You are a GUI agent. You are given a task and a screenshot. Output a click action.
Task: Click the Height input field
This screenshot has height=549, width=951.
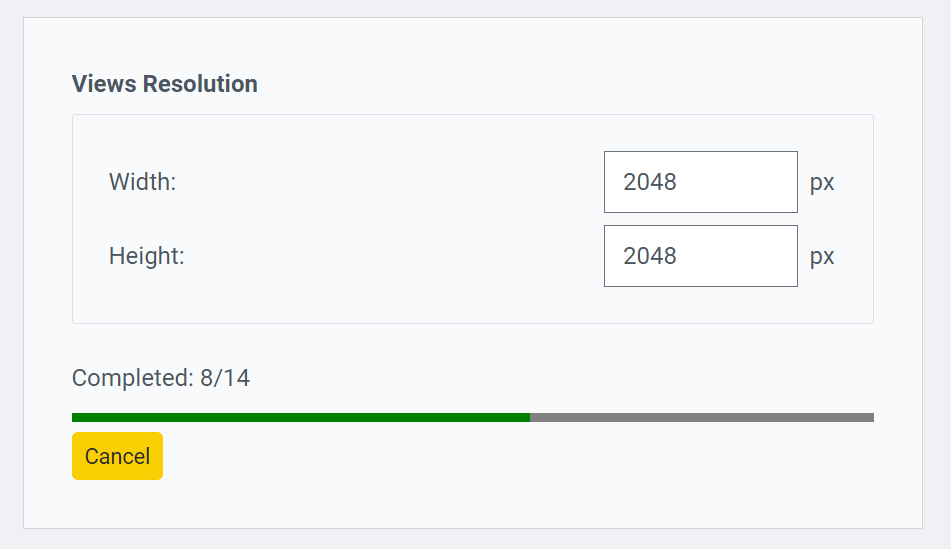point(700,256)
